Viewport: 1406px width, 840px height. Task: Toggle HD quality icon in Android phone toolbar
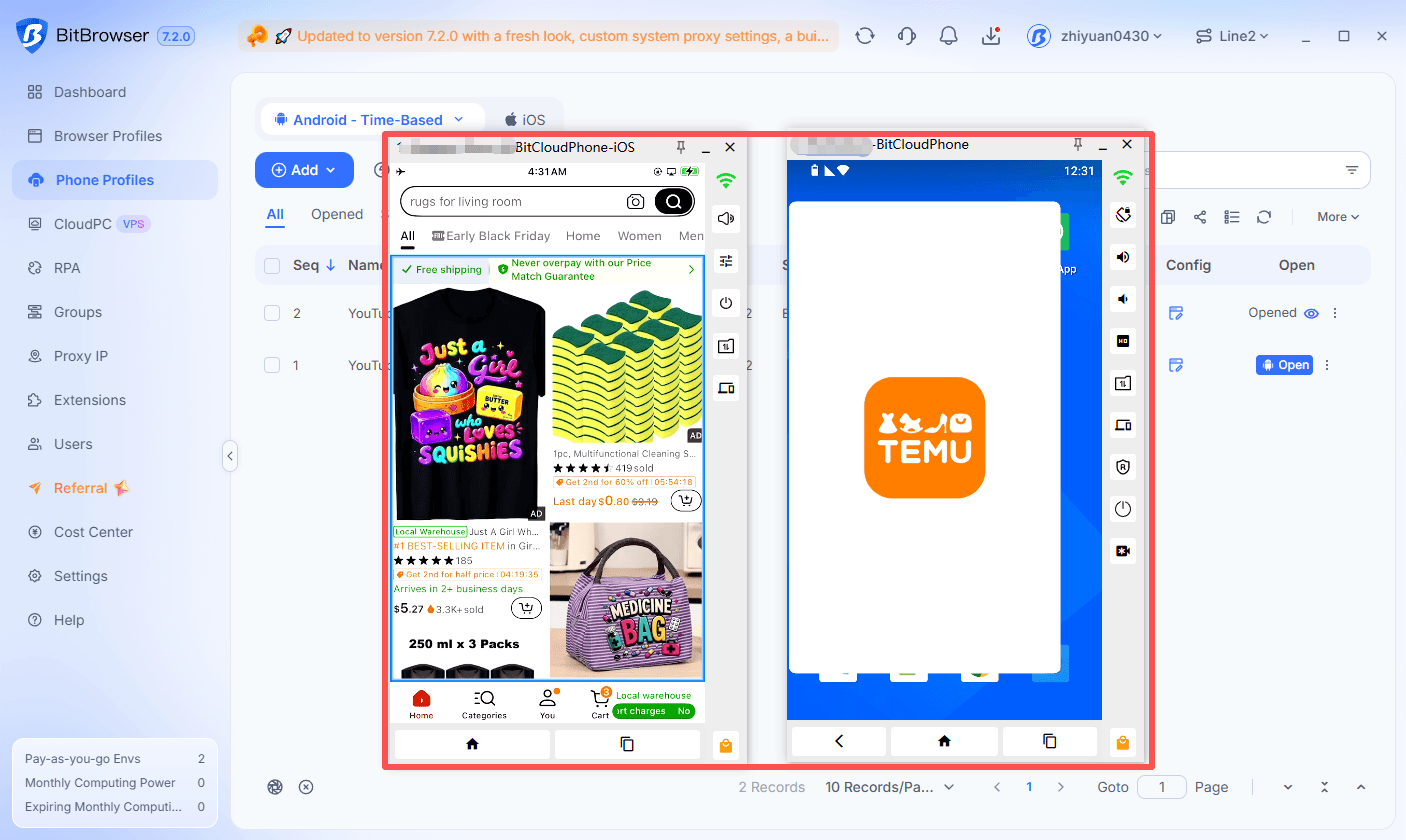tap(1123, 341)
